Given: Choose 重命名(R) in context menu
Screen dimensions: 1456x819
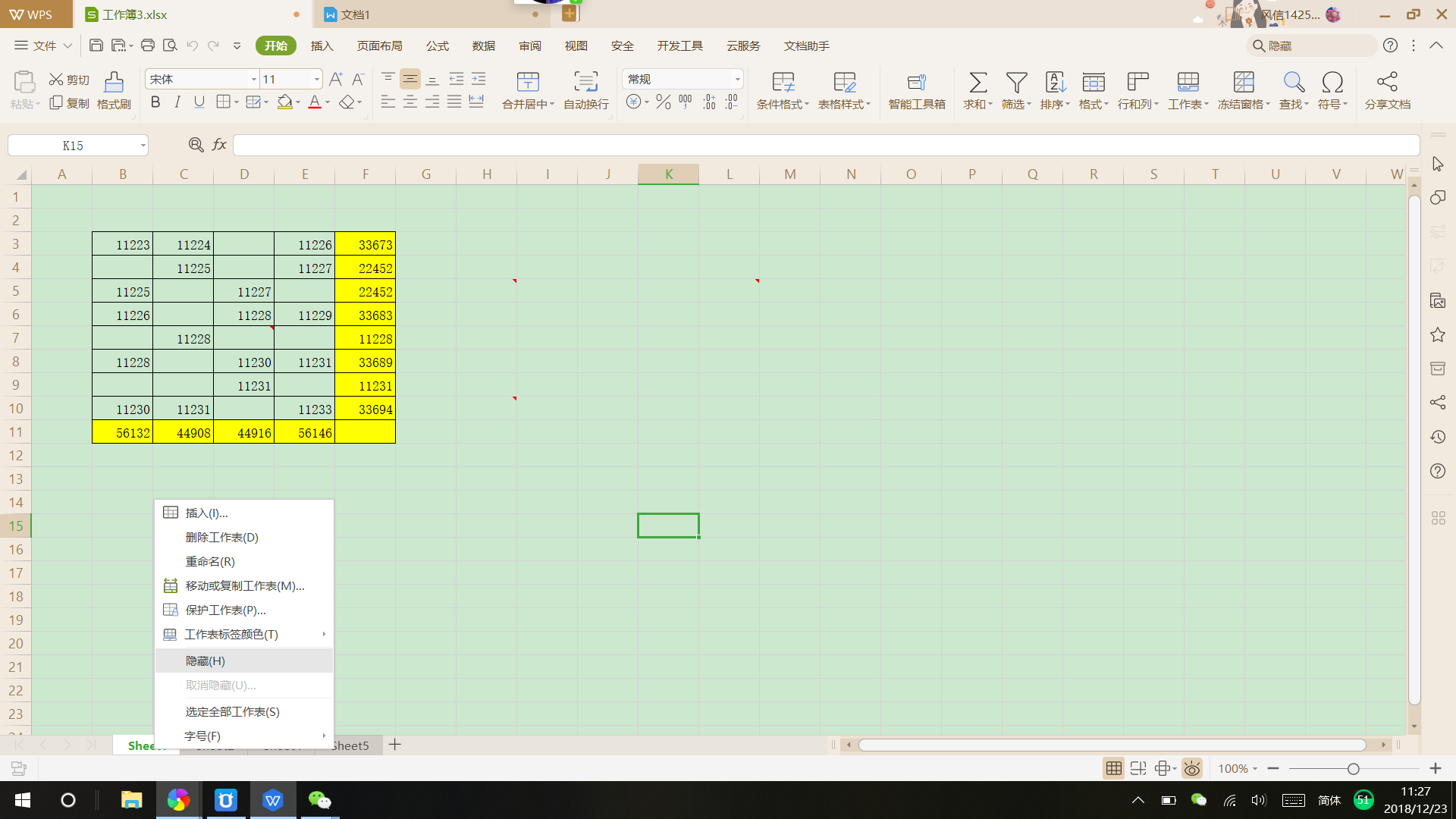Looking at the screenshot, I should click(x=244, y=562).
